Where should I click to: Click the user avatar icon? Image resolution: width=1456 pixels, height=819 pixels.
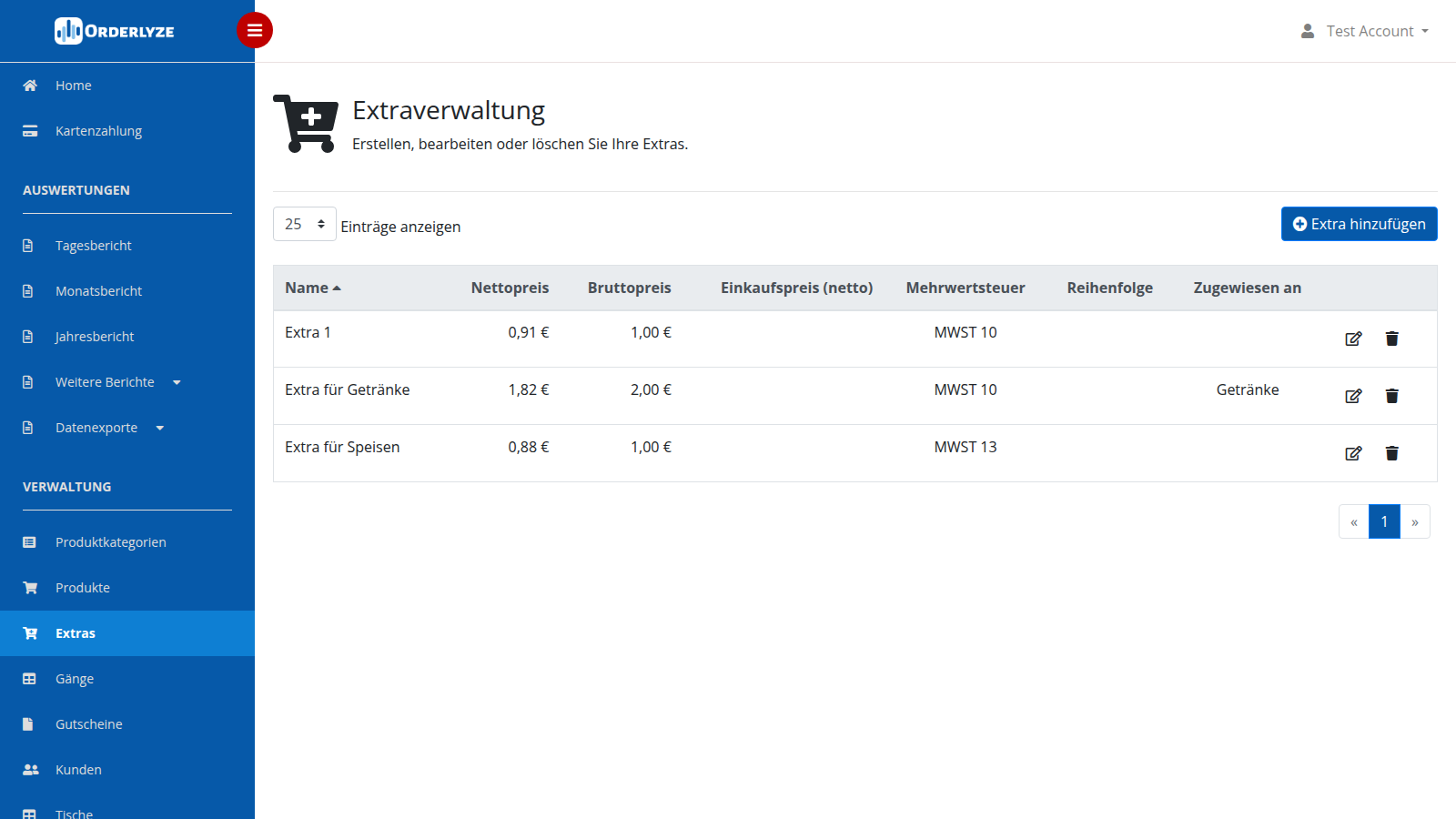1308,31
